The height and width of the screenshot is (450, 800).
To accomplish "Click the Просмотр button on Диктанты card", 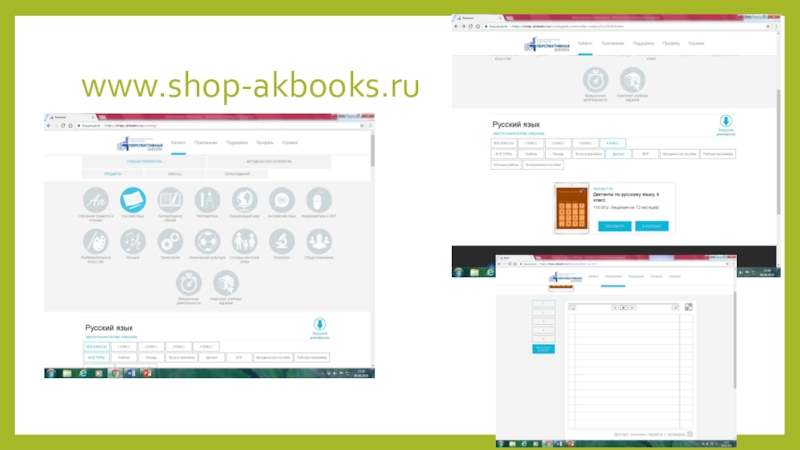I will 614,226.
